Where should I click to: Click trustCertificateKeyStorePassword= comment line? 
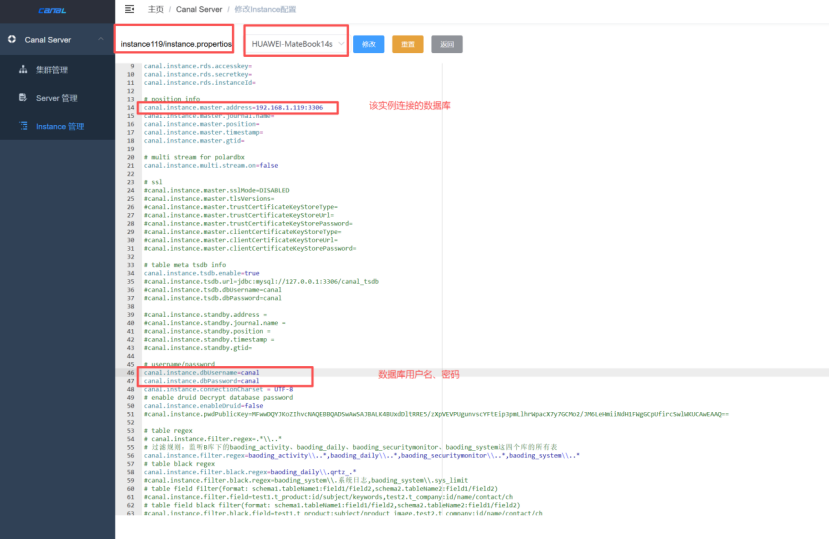click(x=248, y=223)
